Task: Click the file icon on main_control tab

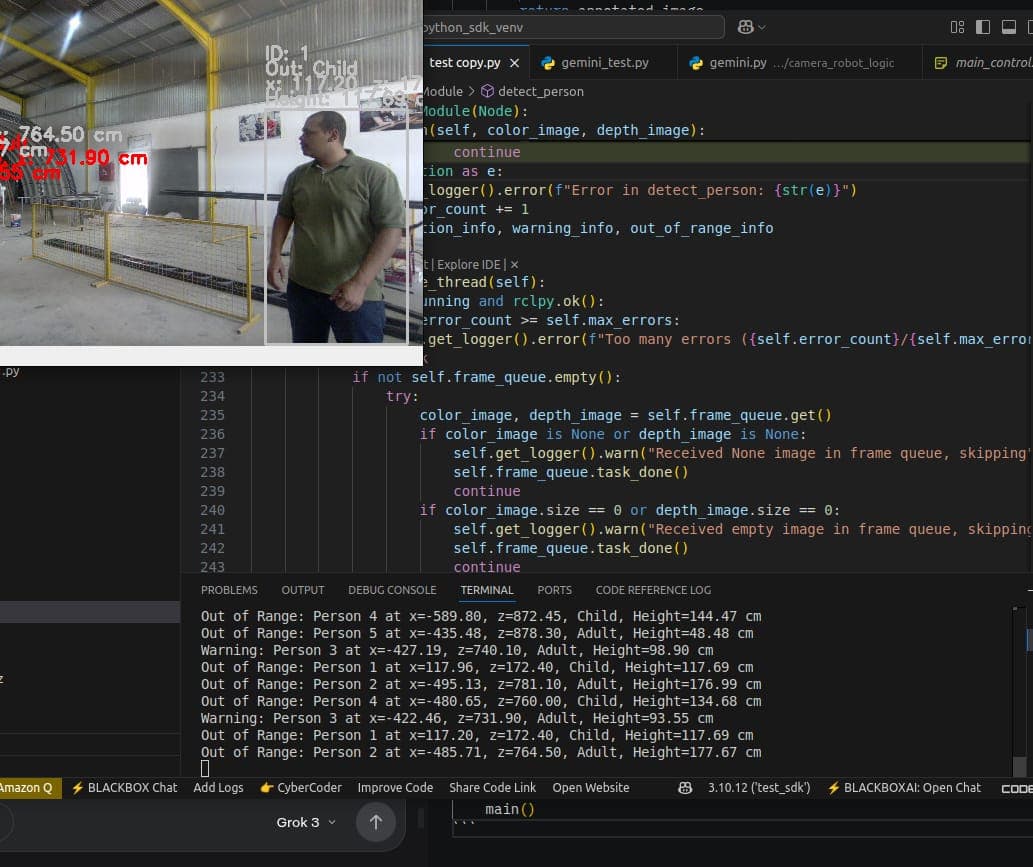Action: [941, 63]
